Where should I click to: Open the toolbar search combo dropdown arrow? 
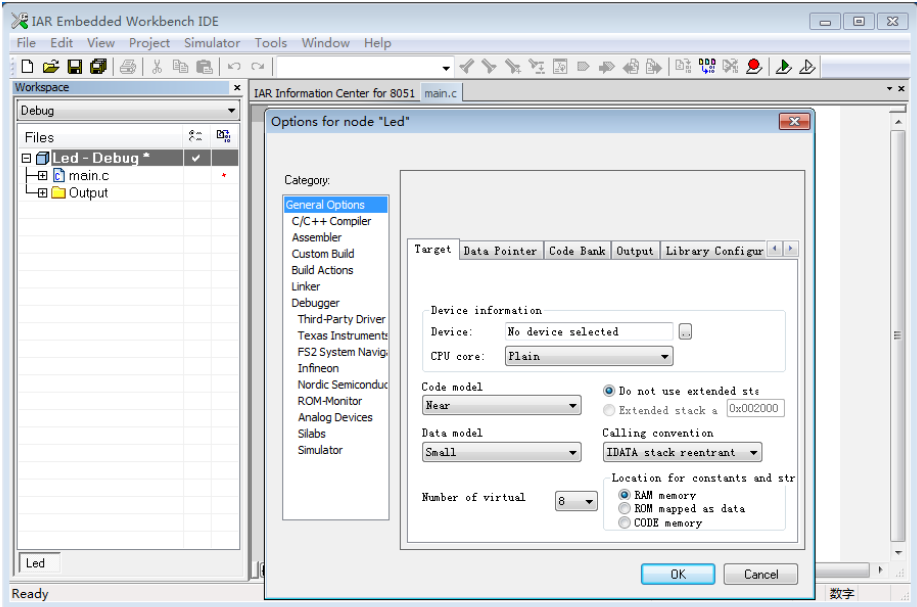point(446,68)
